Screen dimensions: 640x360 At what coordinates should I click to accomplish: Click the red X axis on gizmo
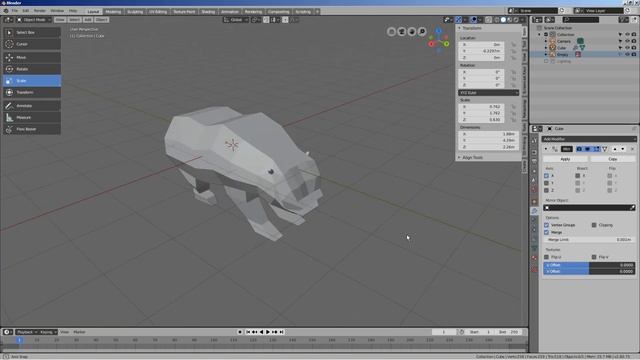[x=431, y=44]
